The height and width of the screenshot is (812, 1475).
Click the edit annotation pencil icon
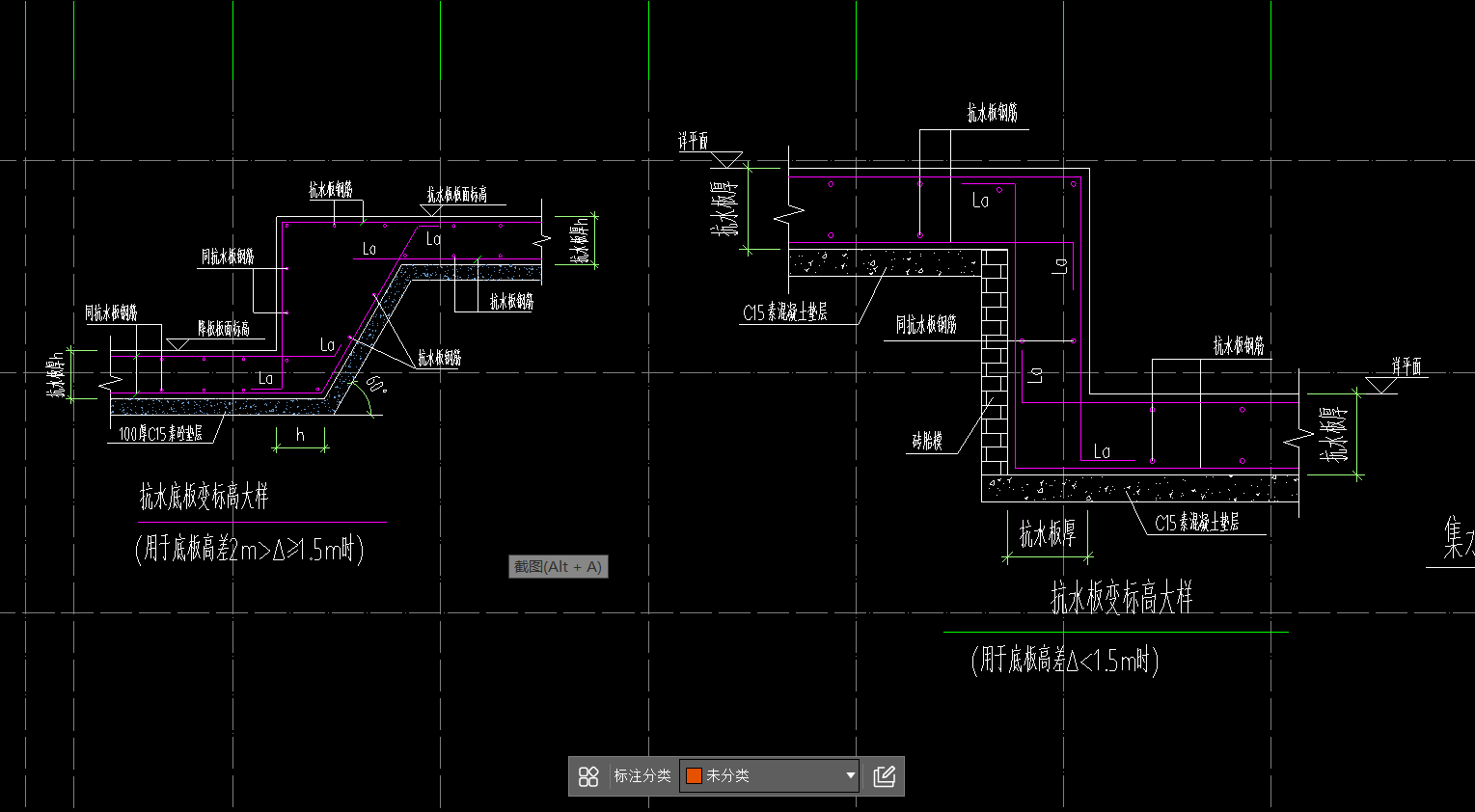(x=885, y=776)
